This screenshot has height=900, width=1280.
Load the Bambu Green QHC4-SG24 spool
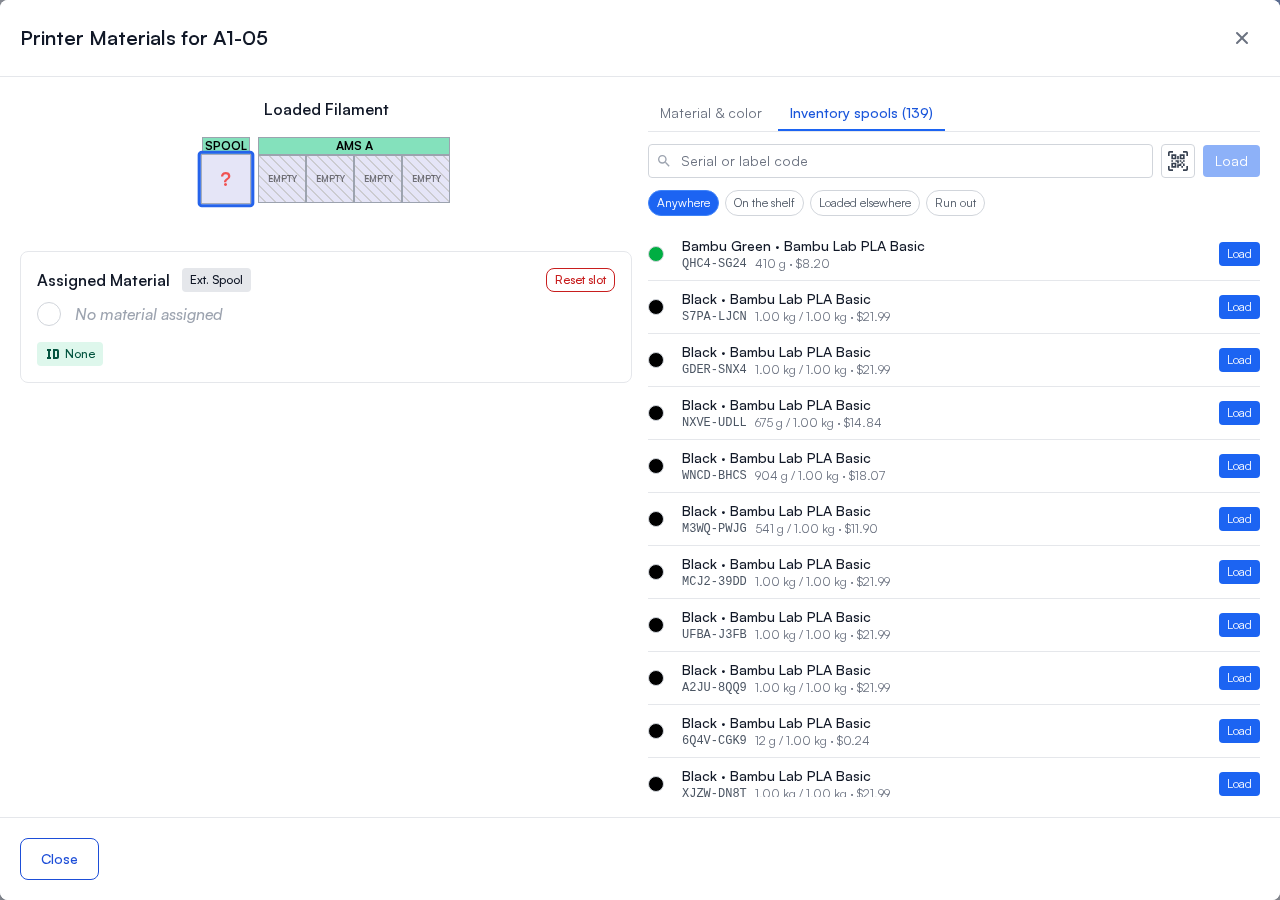1239,254
